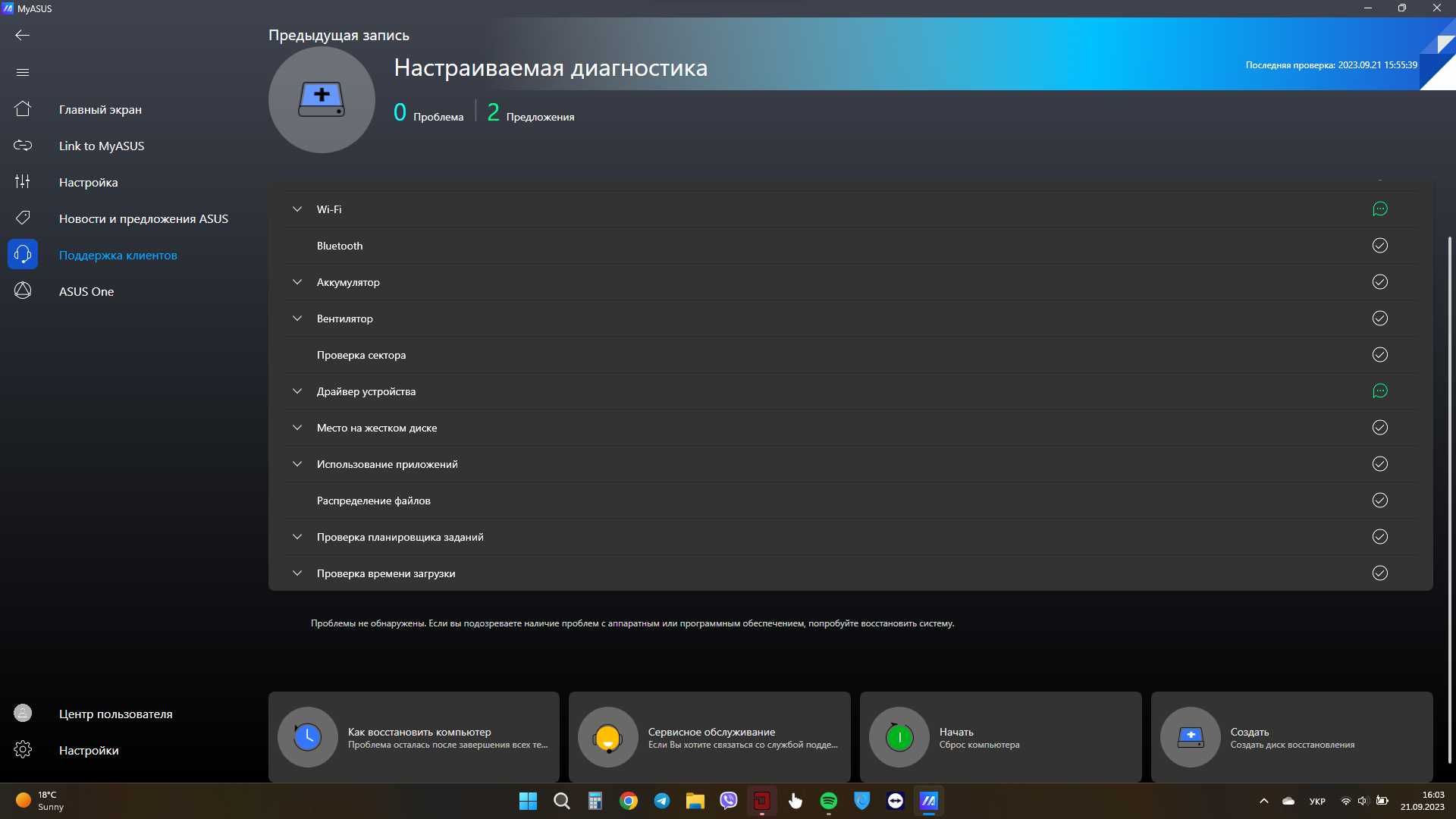
Task: Expand the Wi-Fi row
Action: pos(297,209)
